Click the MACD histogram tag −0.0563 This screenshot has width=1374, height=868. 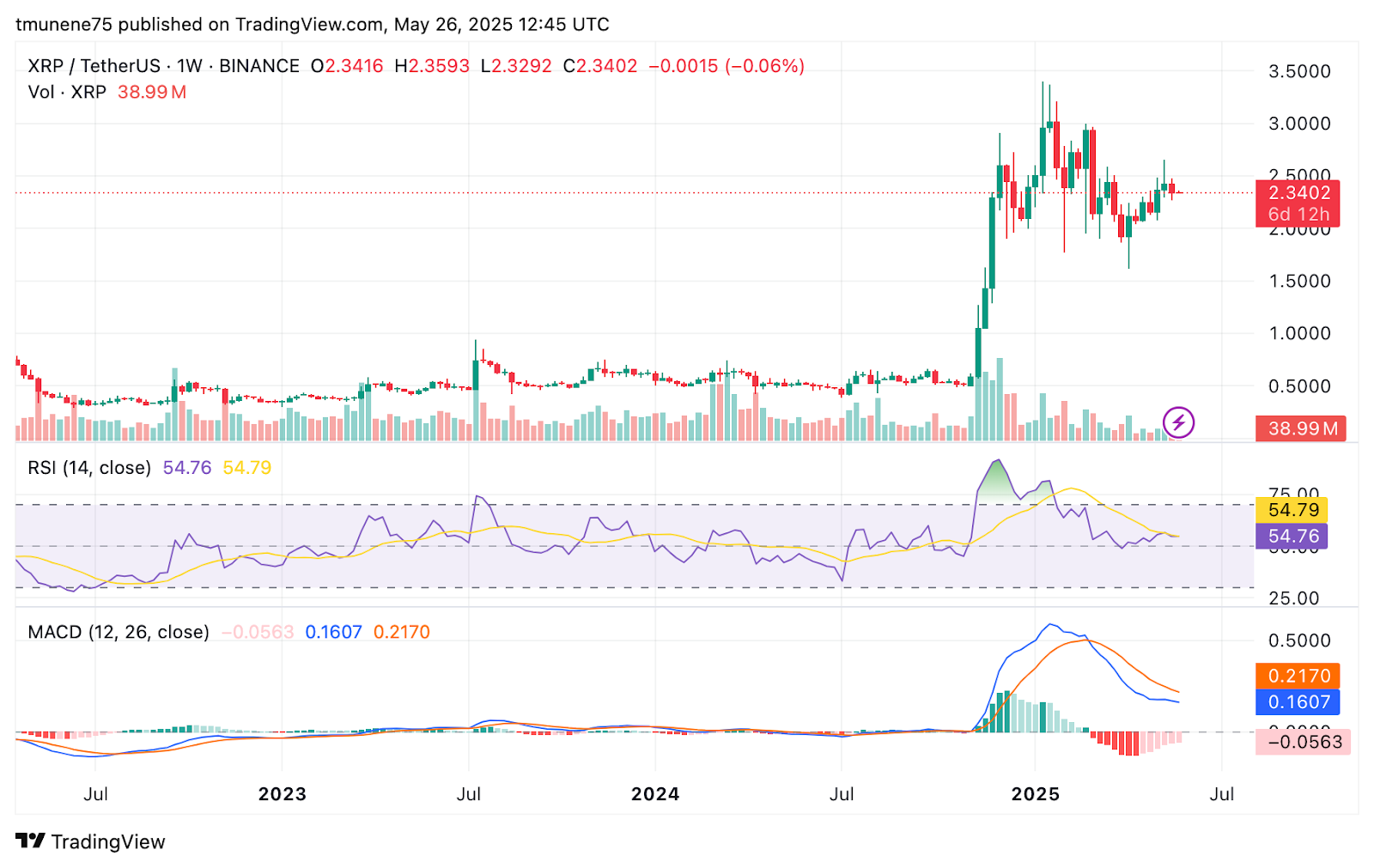pyautogui.click(x=1303, y=742)
